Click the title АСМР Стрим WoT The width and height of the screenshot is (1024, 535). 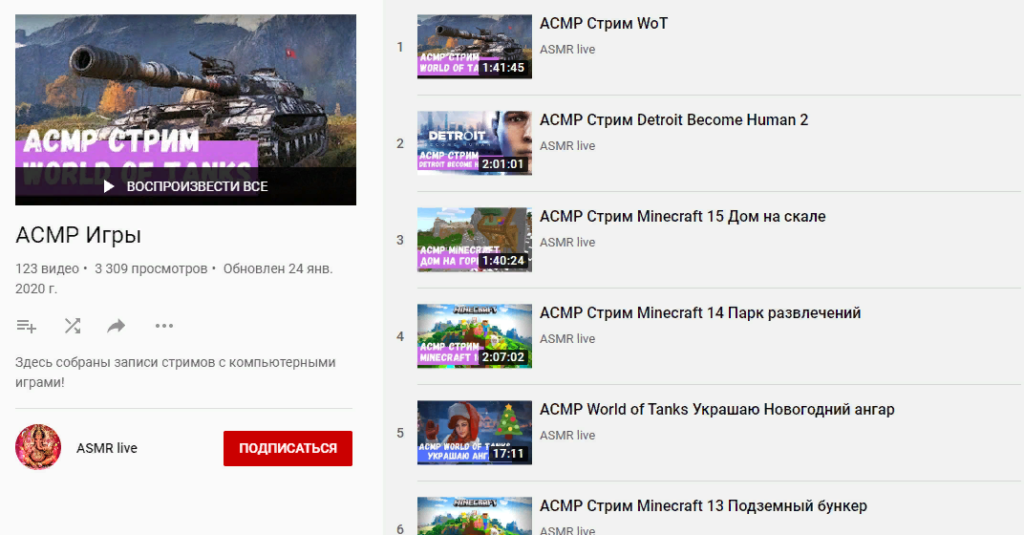pos(603,23)
